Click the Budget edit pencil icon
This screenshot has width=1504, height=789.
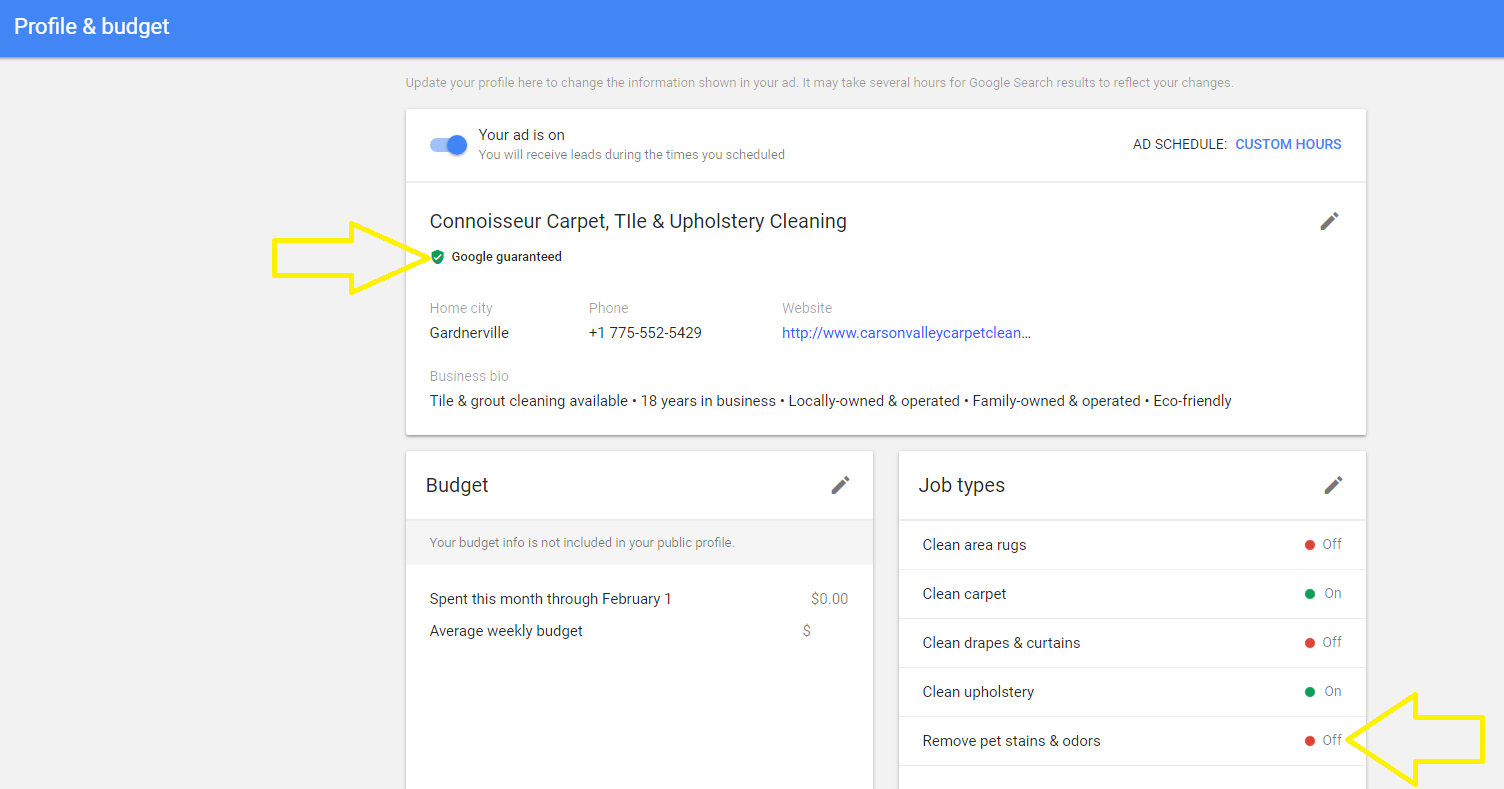pos(840,485)
